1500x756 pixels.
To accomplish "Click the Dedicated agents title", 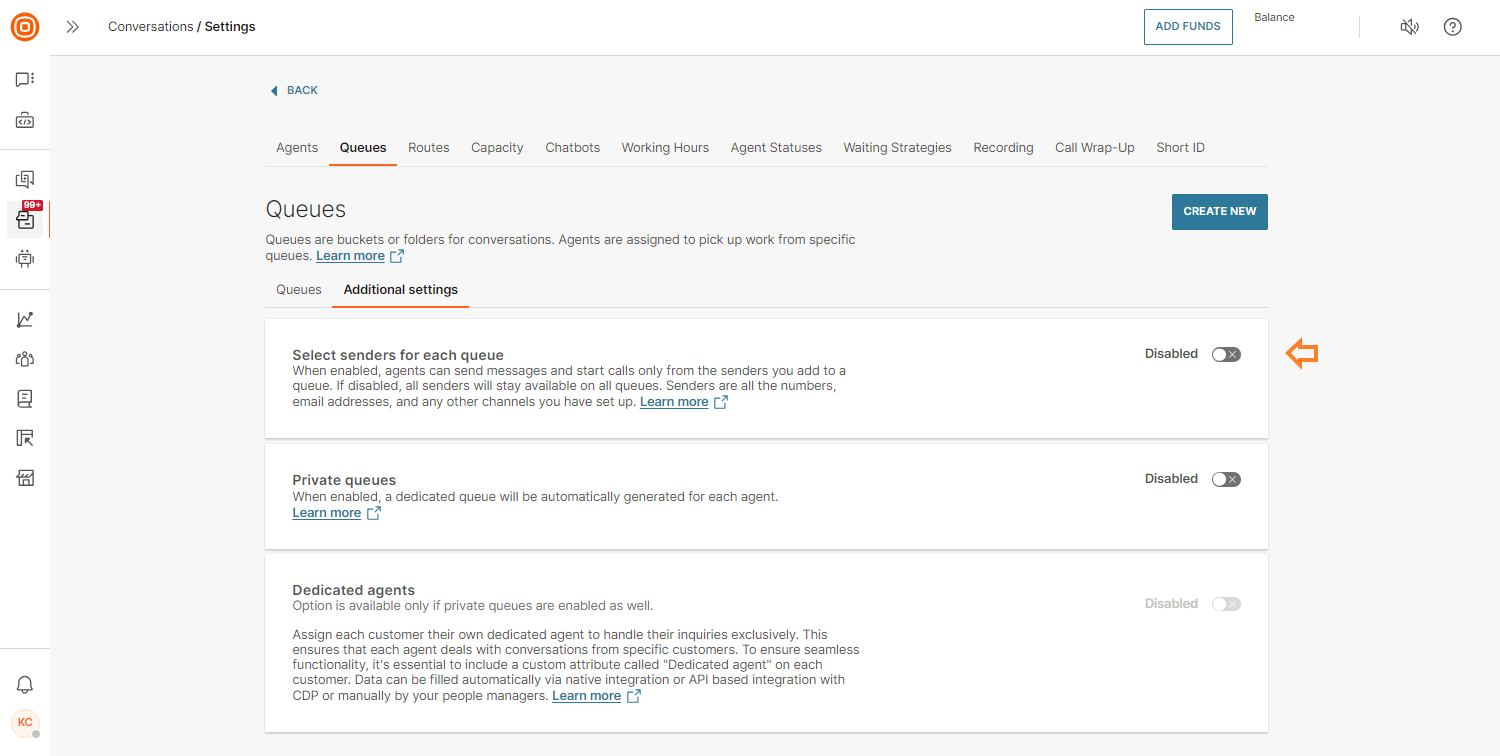I will (353, 590).
